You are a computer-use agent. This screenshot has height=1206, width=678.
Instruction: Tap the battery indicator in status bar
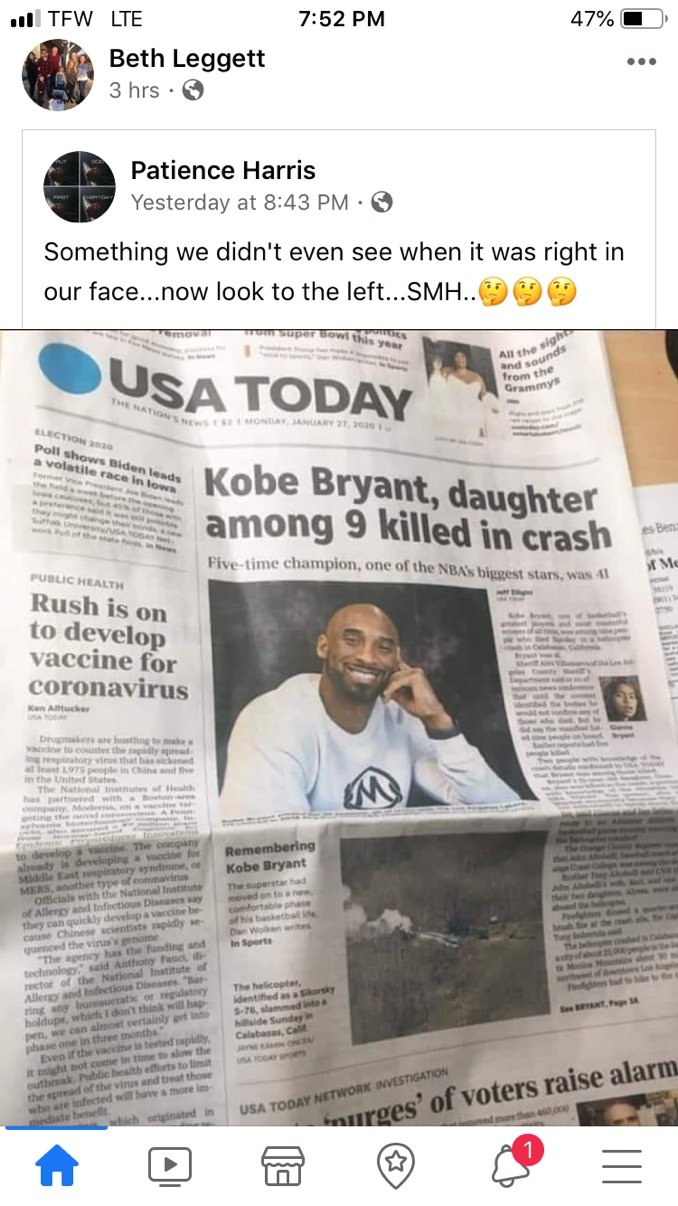[642, 19]
